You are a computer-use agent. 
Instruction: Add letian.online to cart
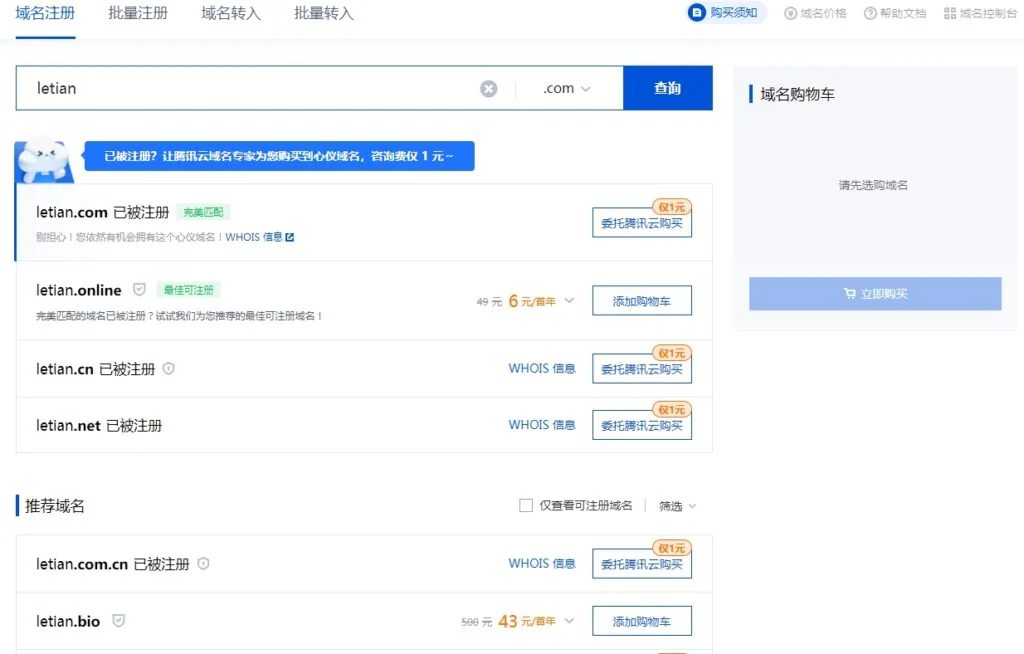pos(641,301)
